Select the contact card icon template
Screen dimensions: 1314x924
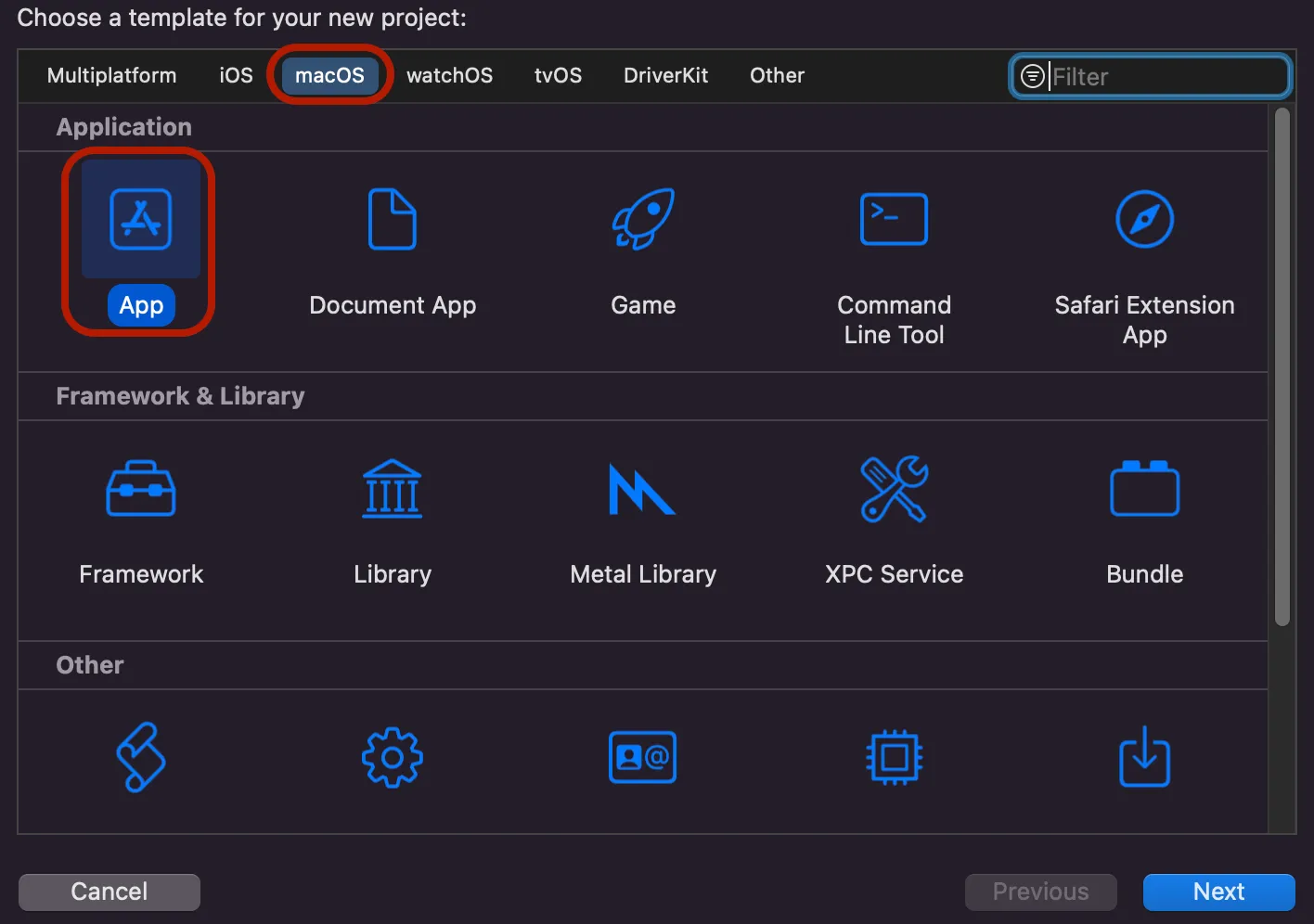643,758
